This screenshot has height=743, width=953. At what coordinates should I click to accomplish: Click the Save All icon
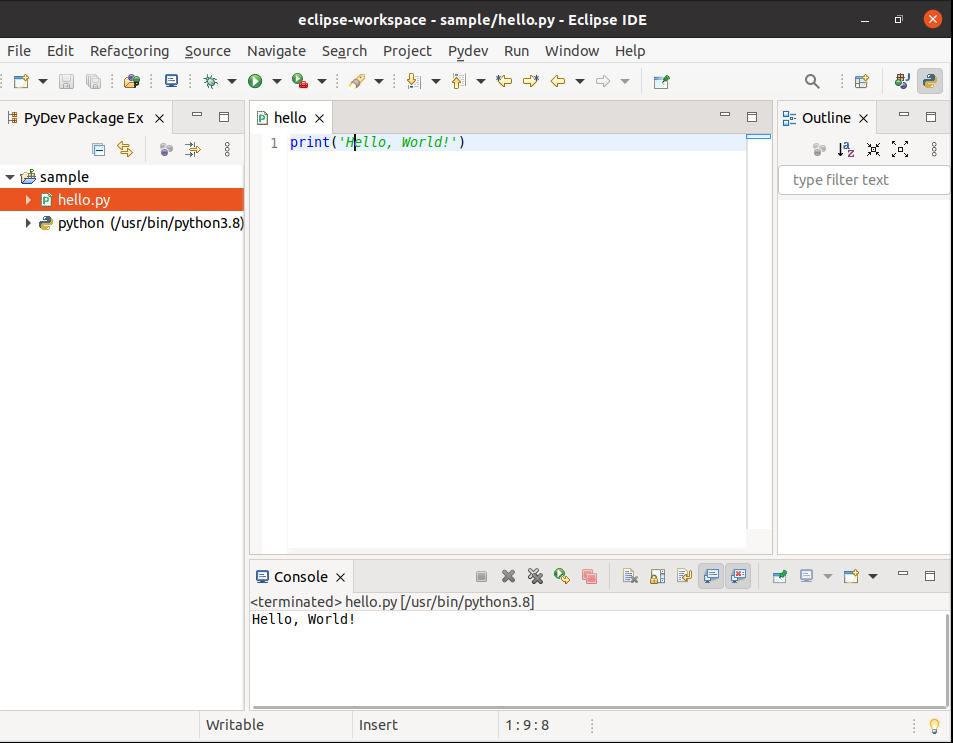coord(94,81)
